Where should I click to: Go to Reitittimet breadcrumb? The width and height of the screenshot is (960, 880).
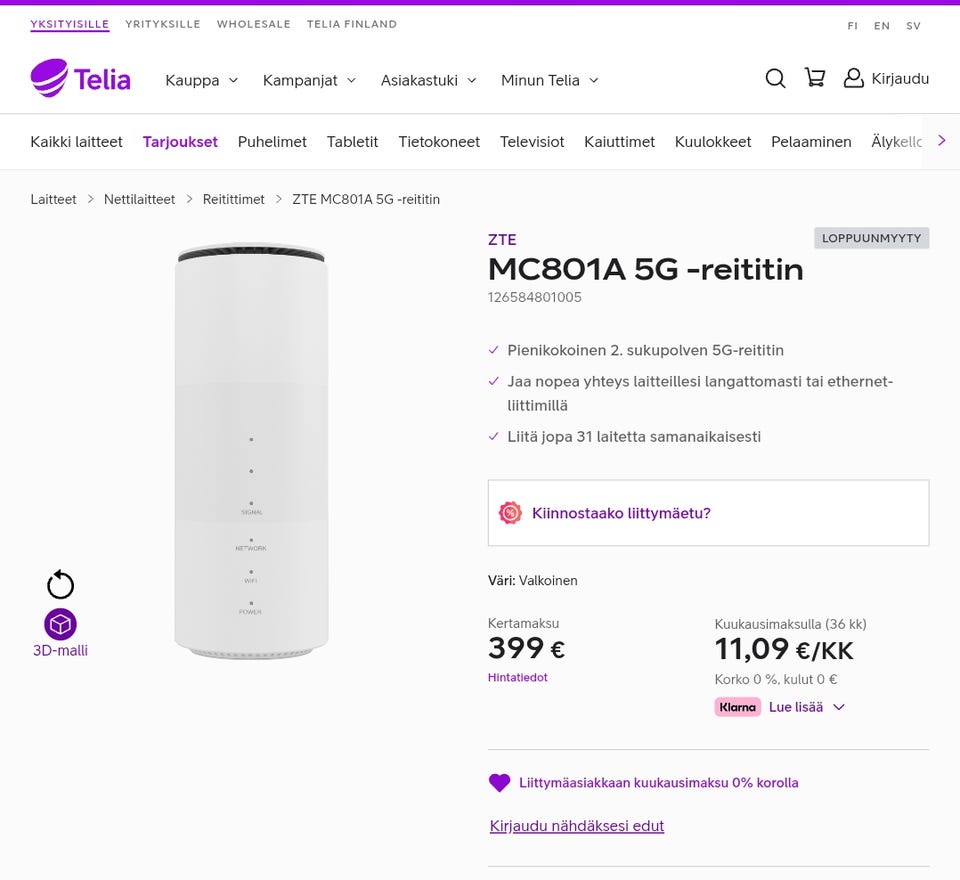(234, 200)
